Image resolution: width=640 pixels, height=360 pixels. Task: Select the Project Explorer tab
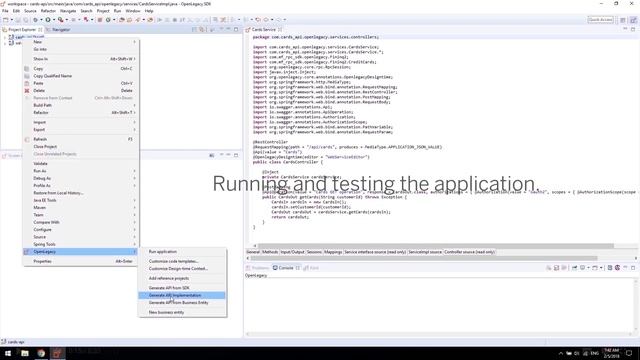tap(22, 29)
